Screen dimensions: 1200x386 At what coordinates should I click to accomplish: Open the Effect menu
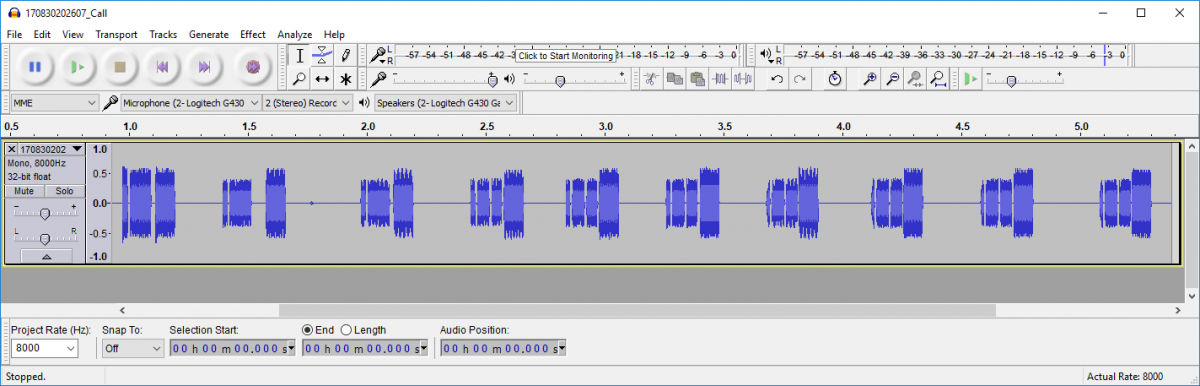253,34
